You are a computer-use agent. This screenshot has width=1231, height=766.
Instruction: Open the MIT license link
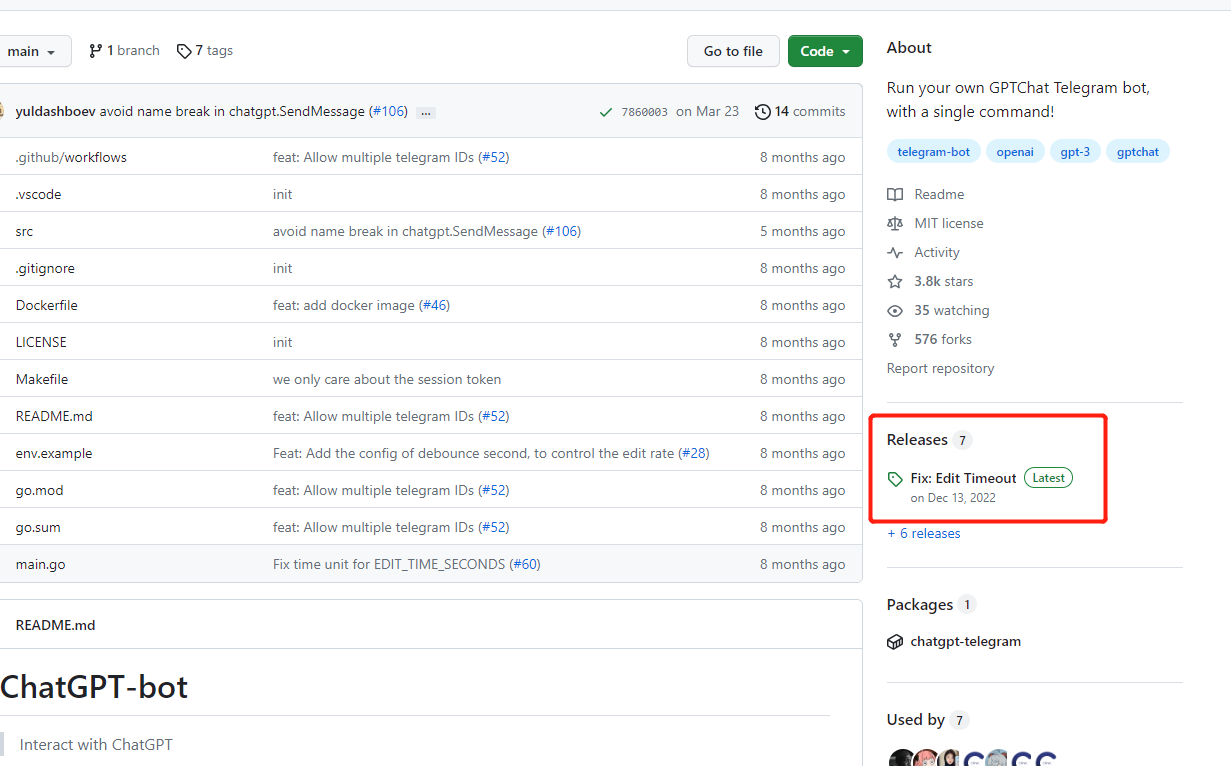point(949,223)
